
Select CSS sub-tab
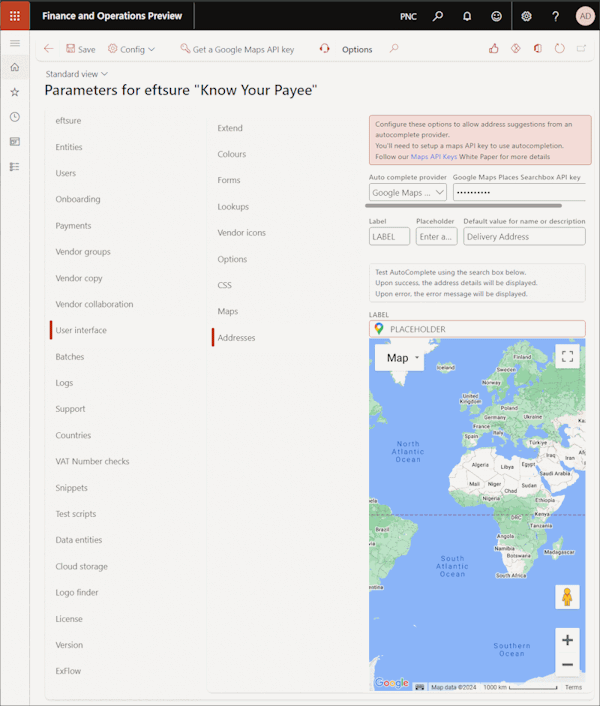point(225,285)
